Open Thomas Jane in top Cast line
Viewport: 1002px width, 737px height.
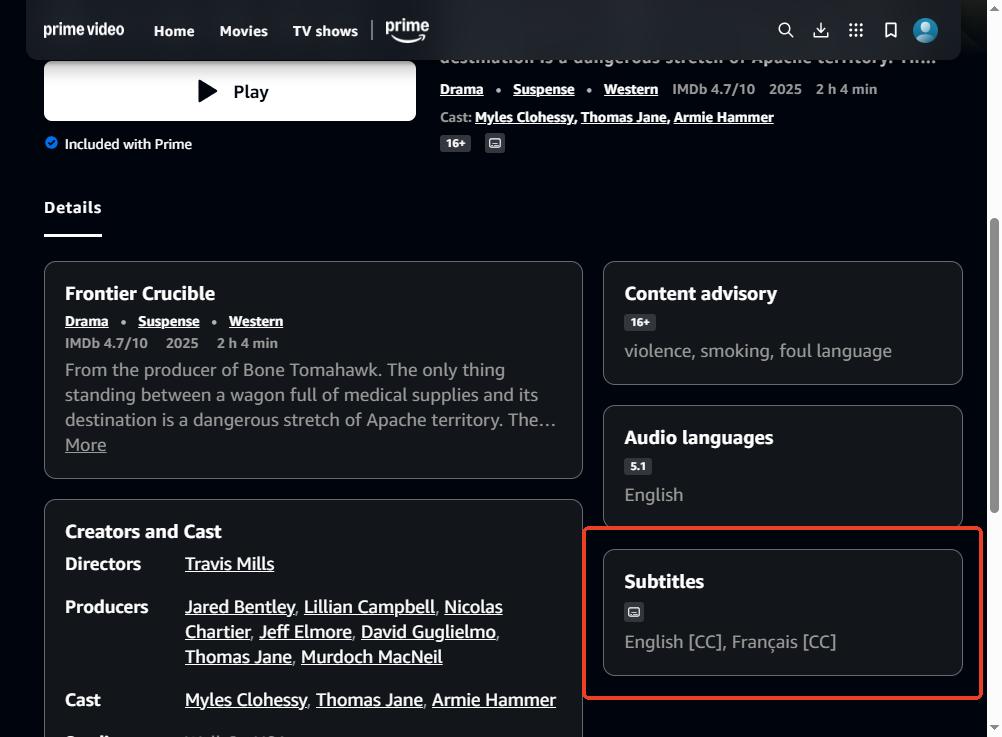click(x=623, y=117)
